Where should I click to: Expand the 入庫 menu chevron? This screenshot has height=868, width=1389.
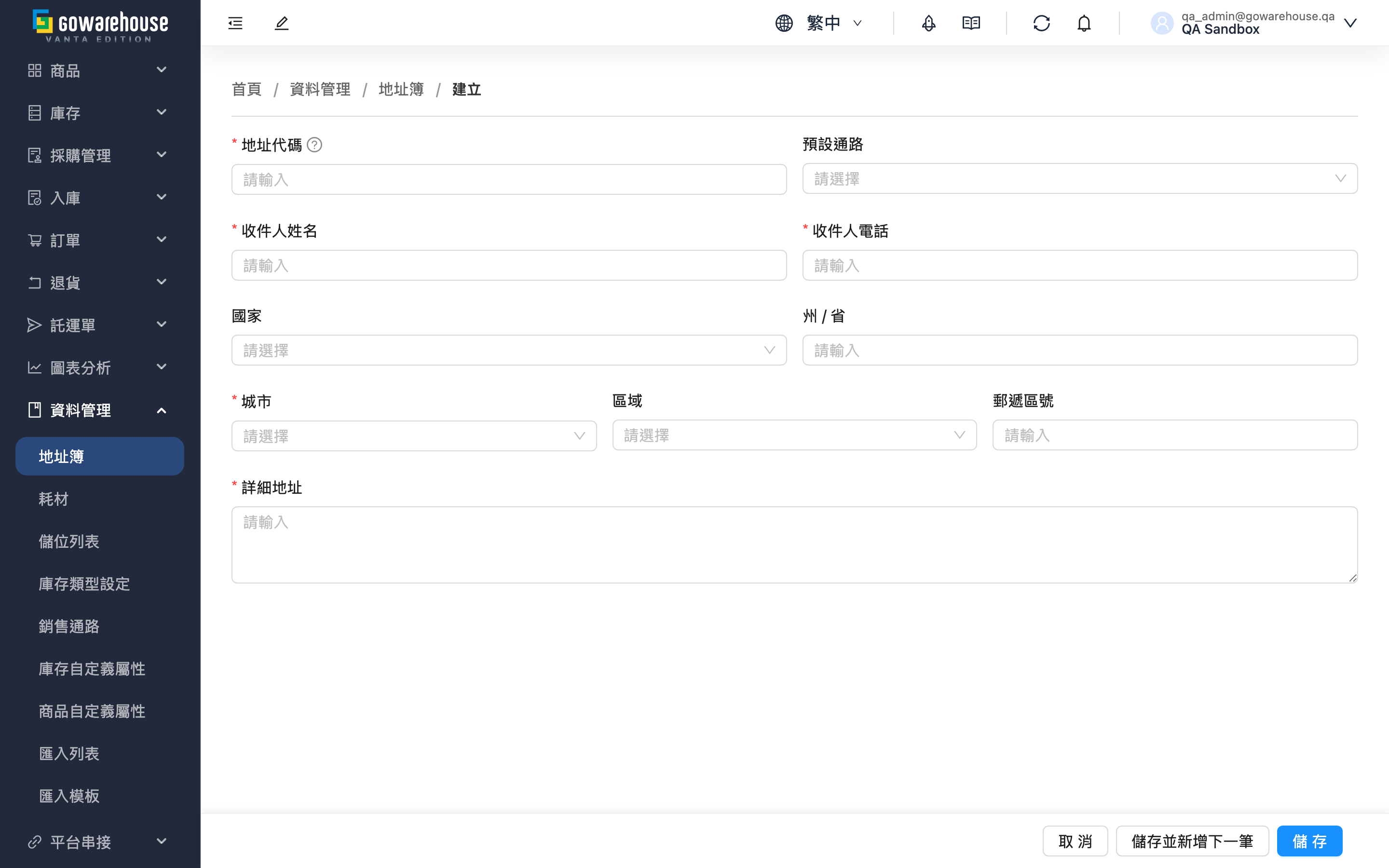162,198
